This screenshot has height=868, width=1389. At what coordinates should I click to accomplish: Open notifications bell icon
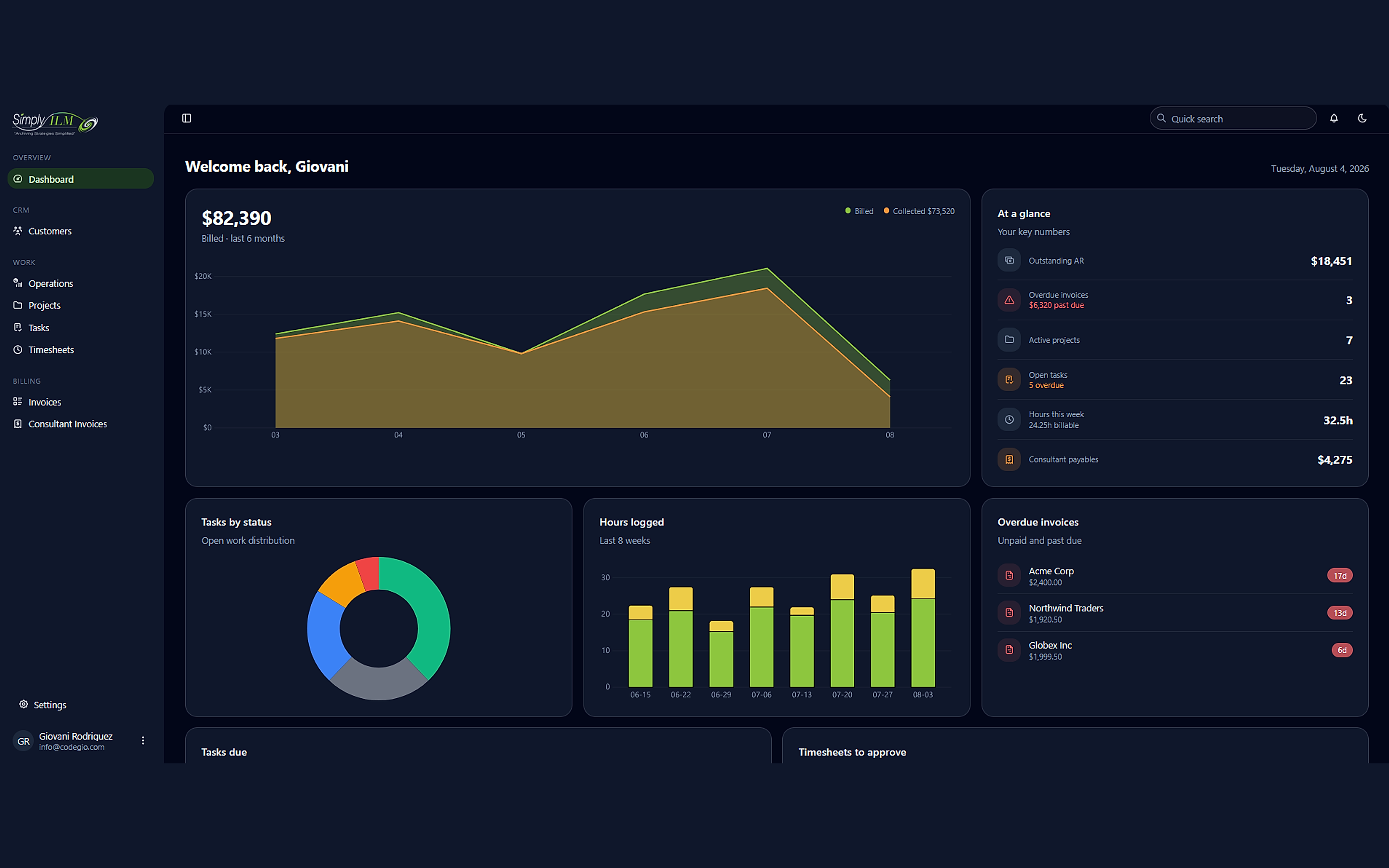1334,118
